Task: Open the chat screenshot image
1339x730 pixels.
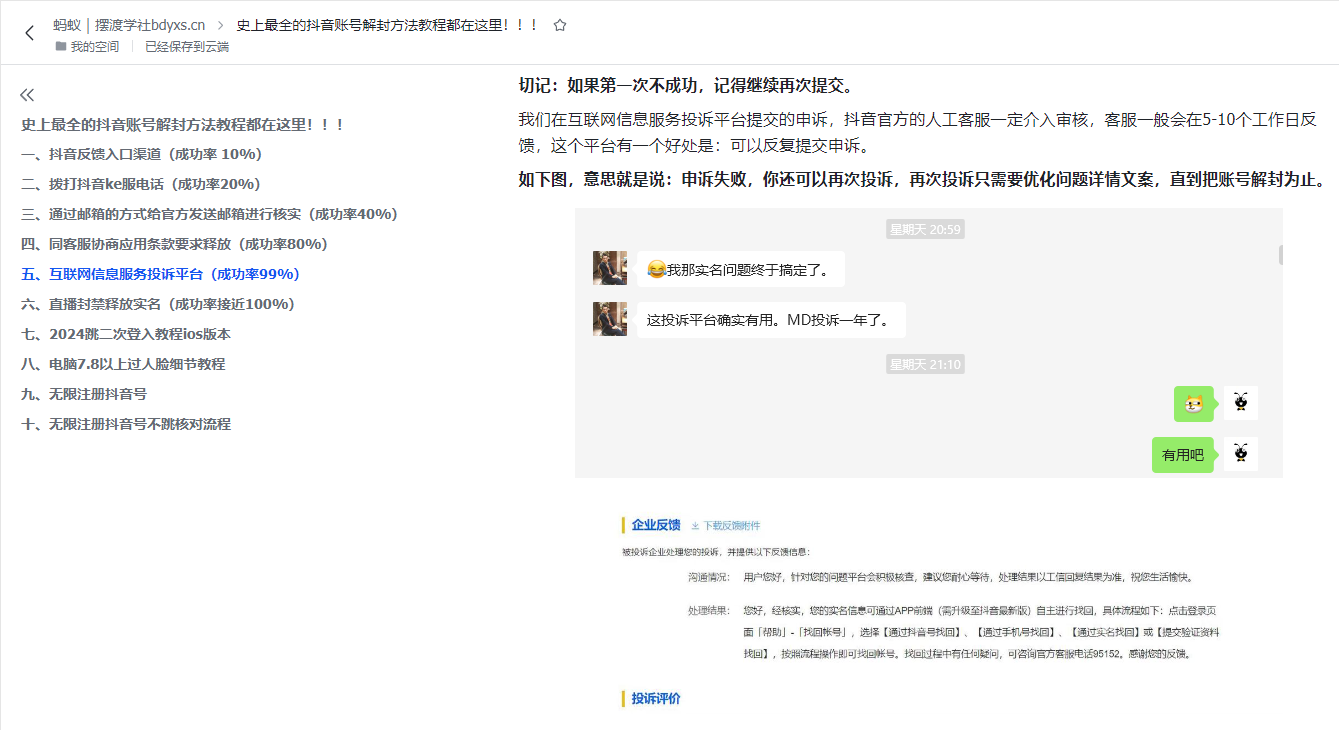Action: [x=929, y=343]
